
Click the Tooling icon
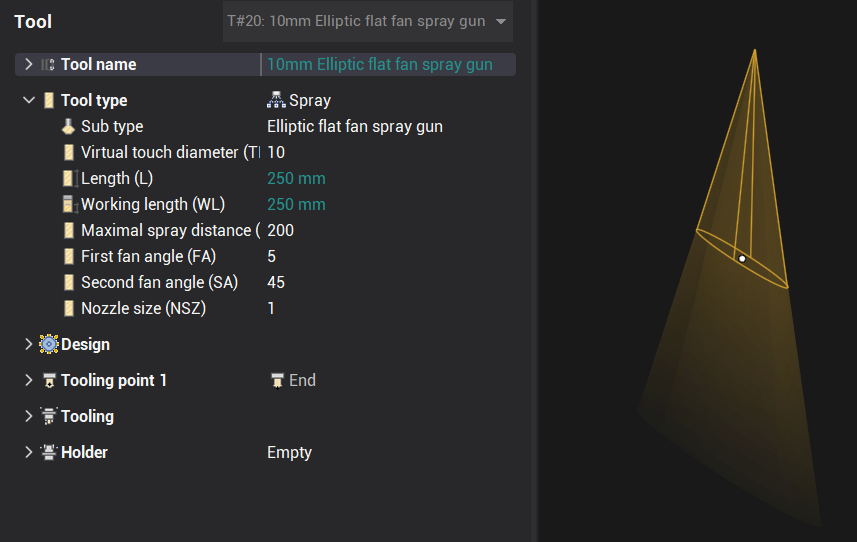point(49,416)
